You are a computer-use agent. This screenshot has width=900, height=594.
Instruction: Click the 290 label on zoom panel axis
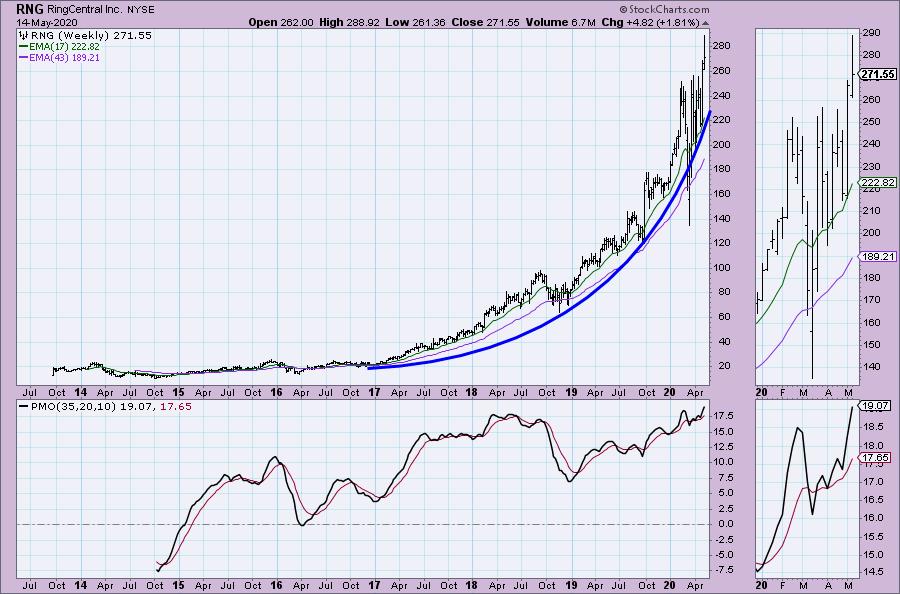pyautogui.click(x=871, y=33)
